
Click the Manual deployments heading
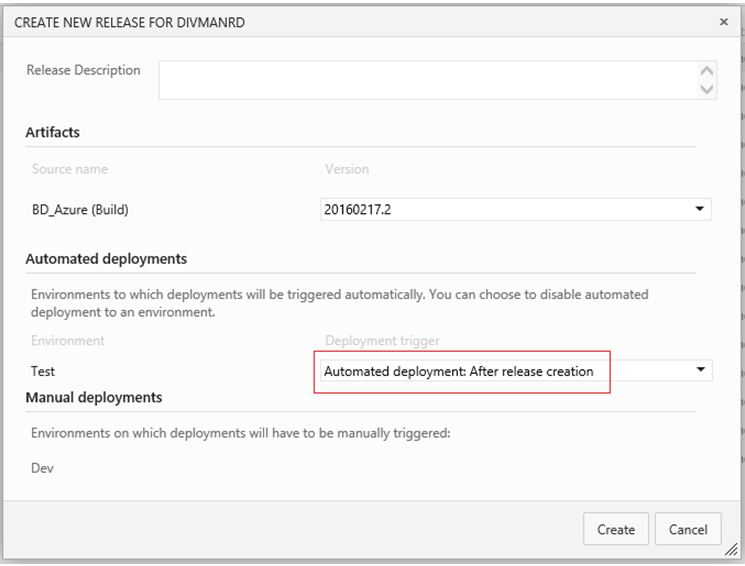click(x=94, y=397)
